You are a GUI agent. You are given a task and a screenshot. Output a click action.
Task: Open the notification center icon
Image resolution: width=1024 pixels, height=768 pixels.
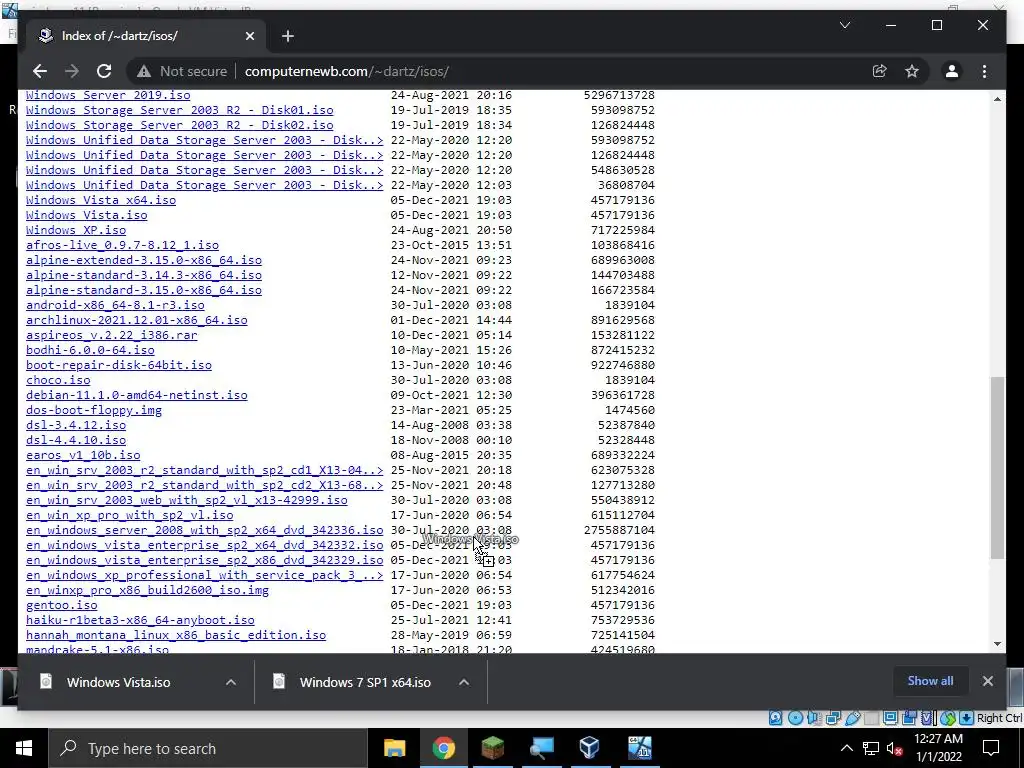991,748
